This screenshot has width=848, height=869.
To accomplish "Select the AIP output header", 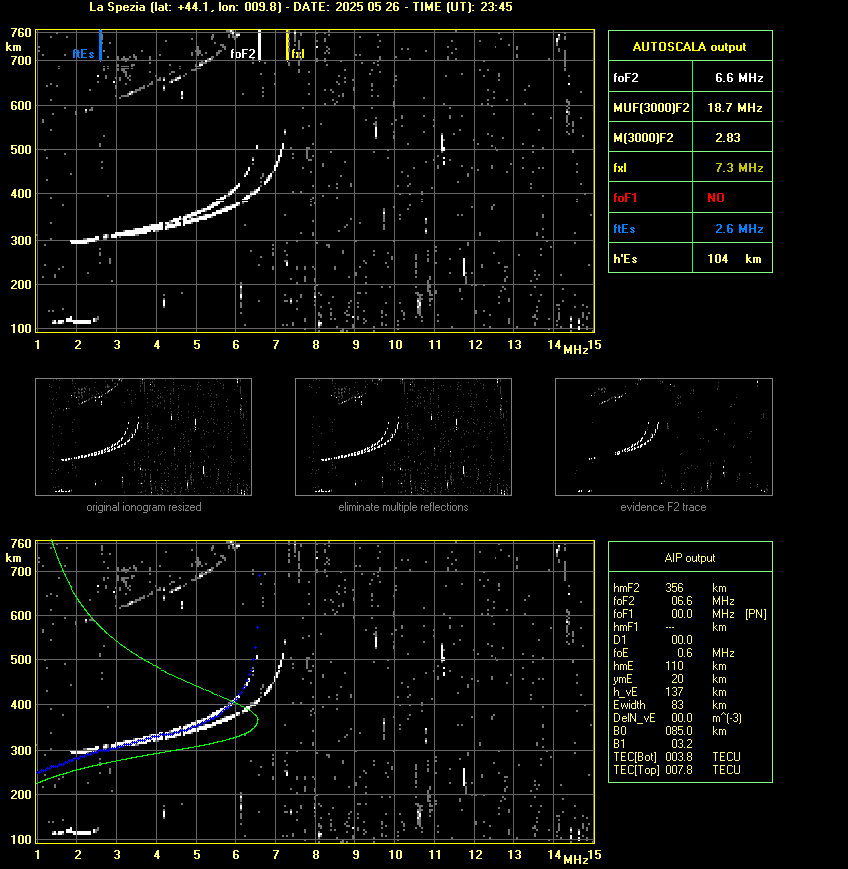I will pyautogui.click(x=689, y=558).
